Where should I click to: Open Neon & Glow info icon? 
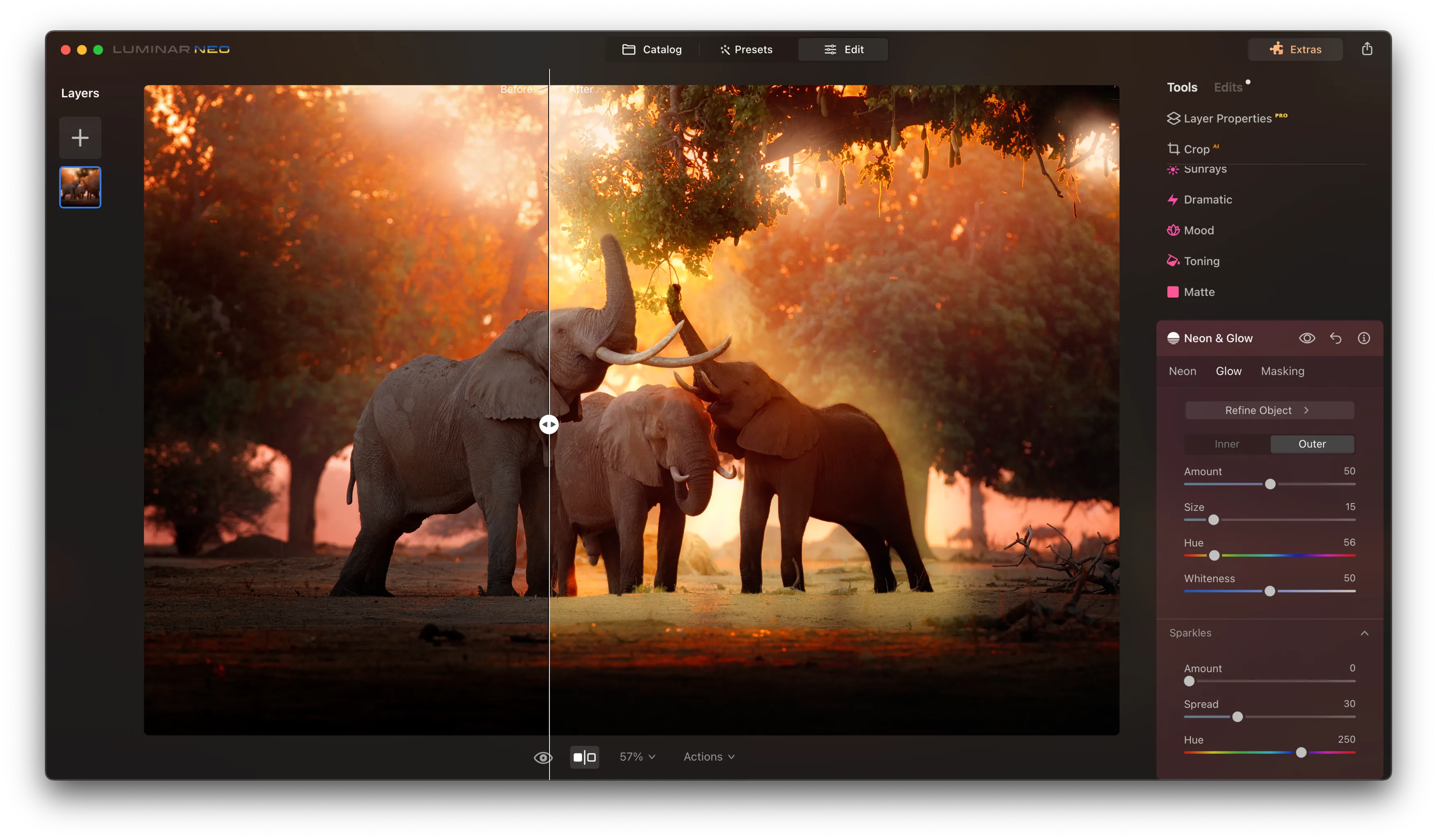coord(1364,338)
